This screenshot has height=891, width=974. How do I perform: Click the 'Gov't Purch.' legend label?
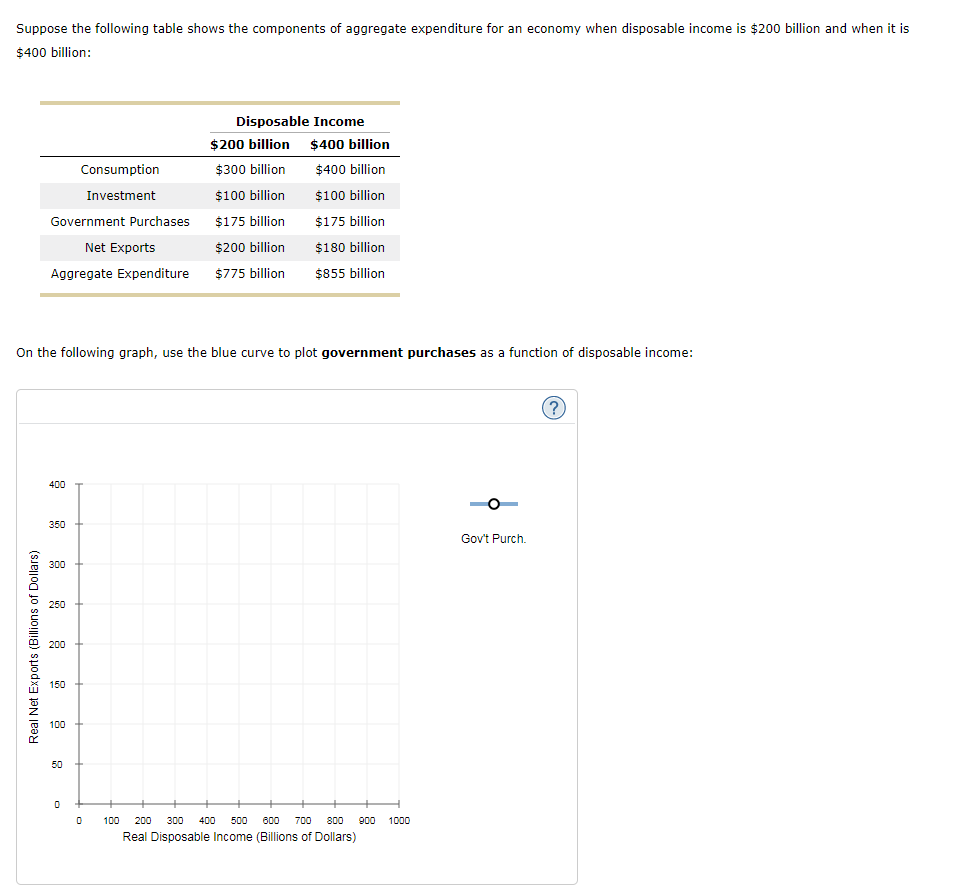click(x=493, y=538)
